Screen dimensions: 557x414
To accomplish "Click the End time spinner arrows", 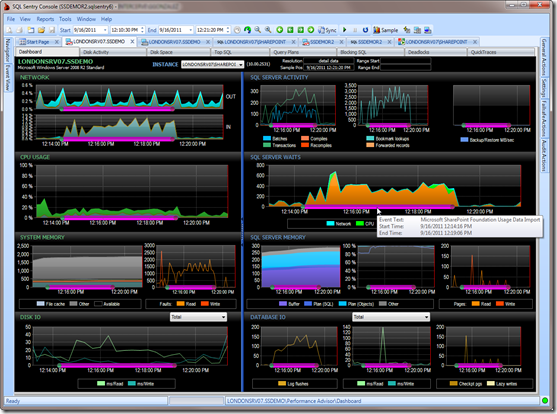I will point(228,30).
